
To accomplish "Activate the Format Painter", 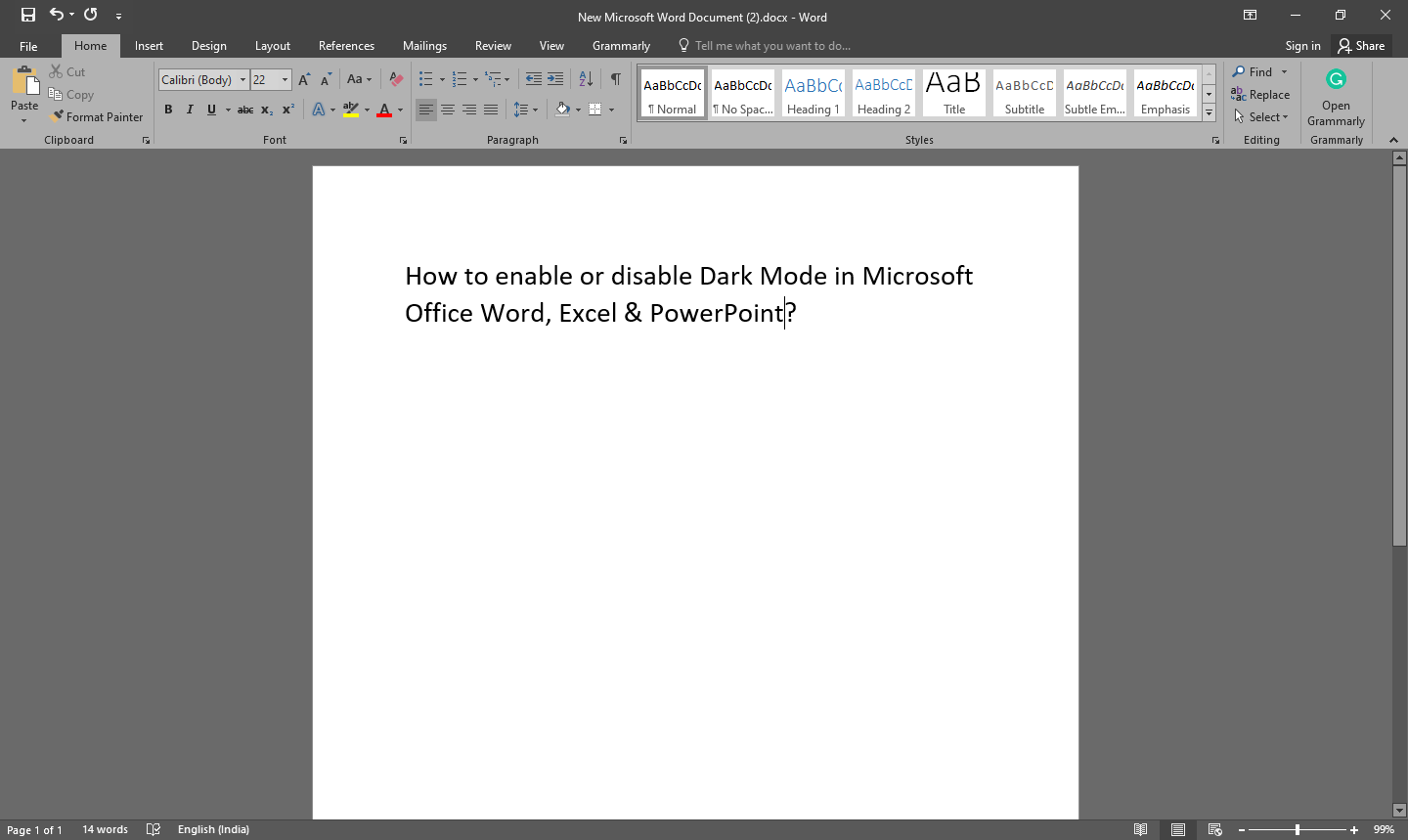I will tap(96, 116).
